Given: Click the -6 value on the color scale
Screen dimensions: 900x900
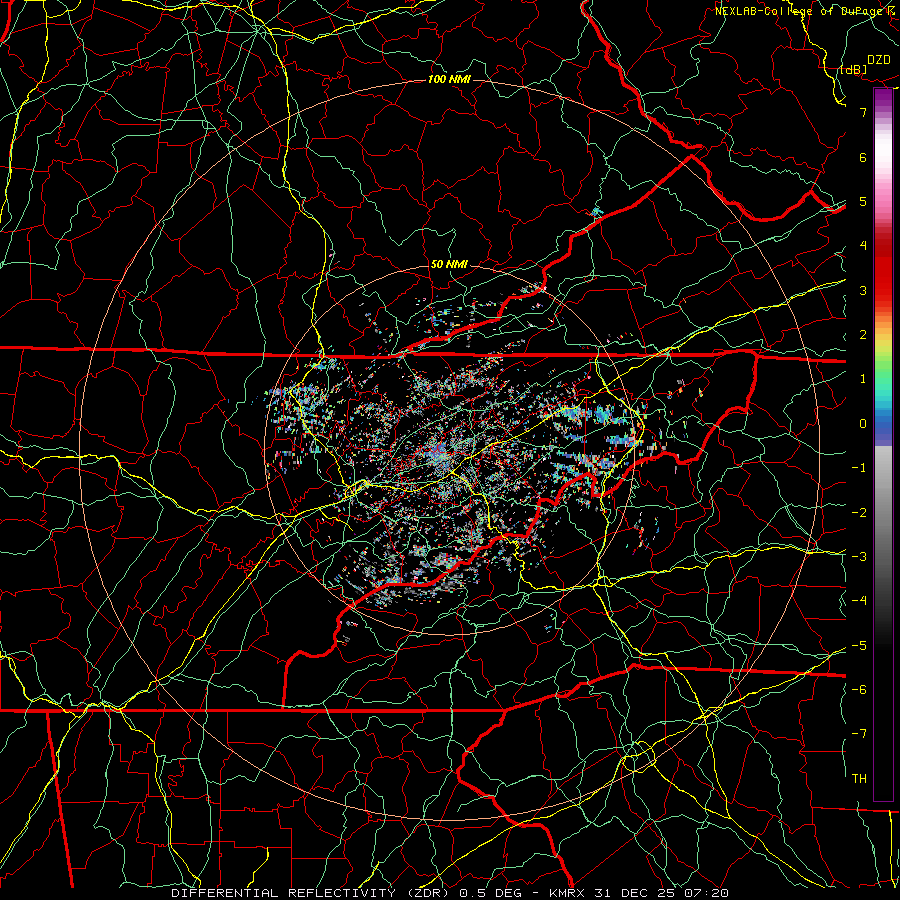Looking at the screenshot, I should pyautogui.click(x=859, y=690).
